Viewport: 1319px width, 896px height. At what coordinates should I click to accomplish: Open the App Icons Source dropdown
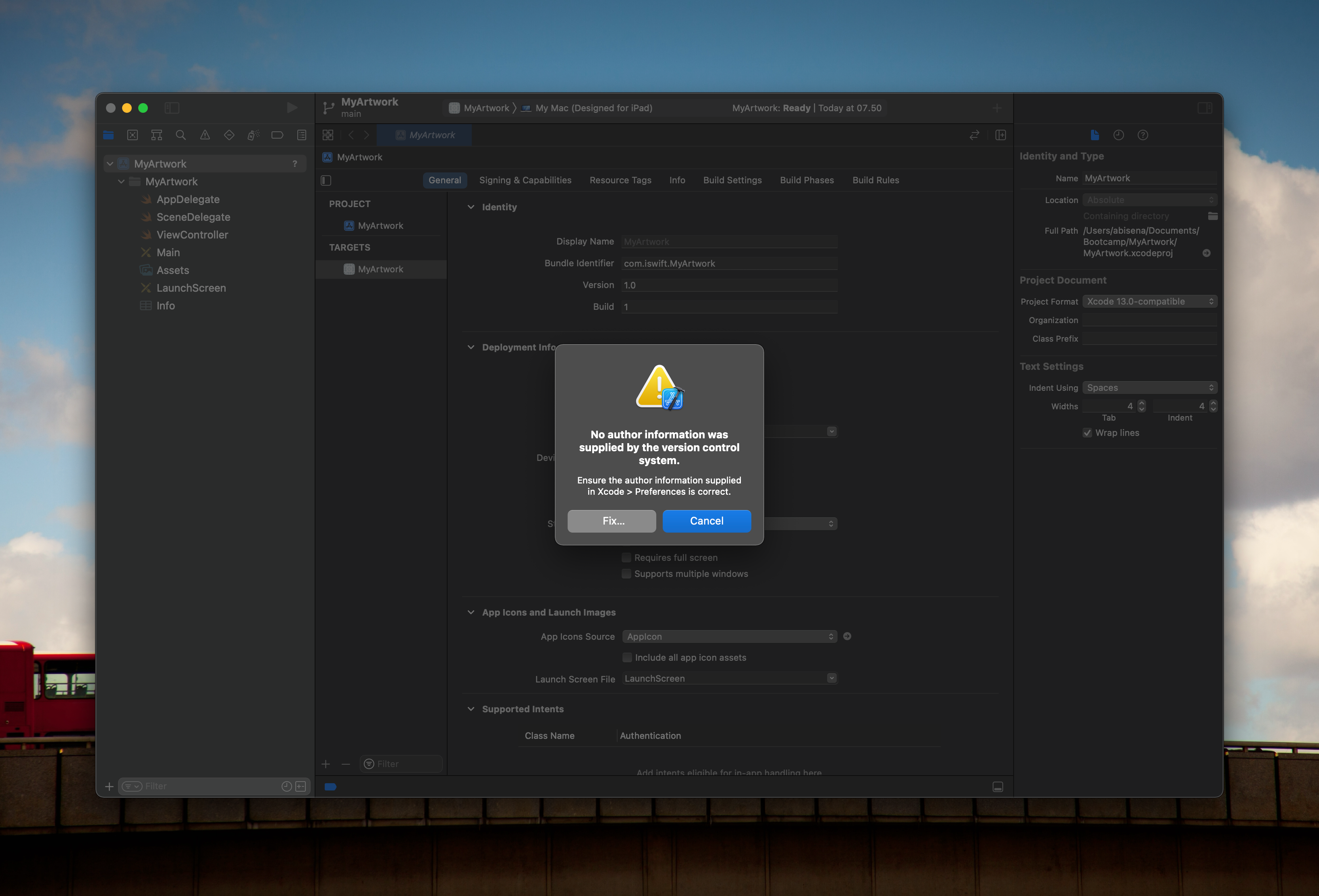coord(730,637)
